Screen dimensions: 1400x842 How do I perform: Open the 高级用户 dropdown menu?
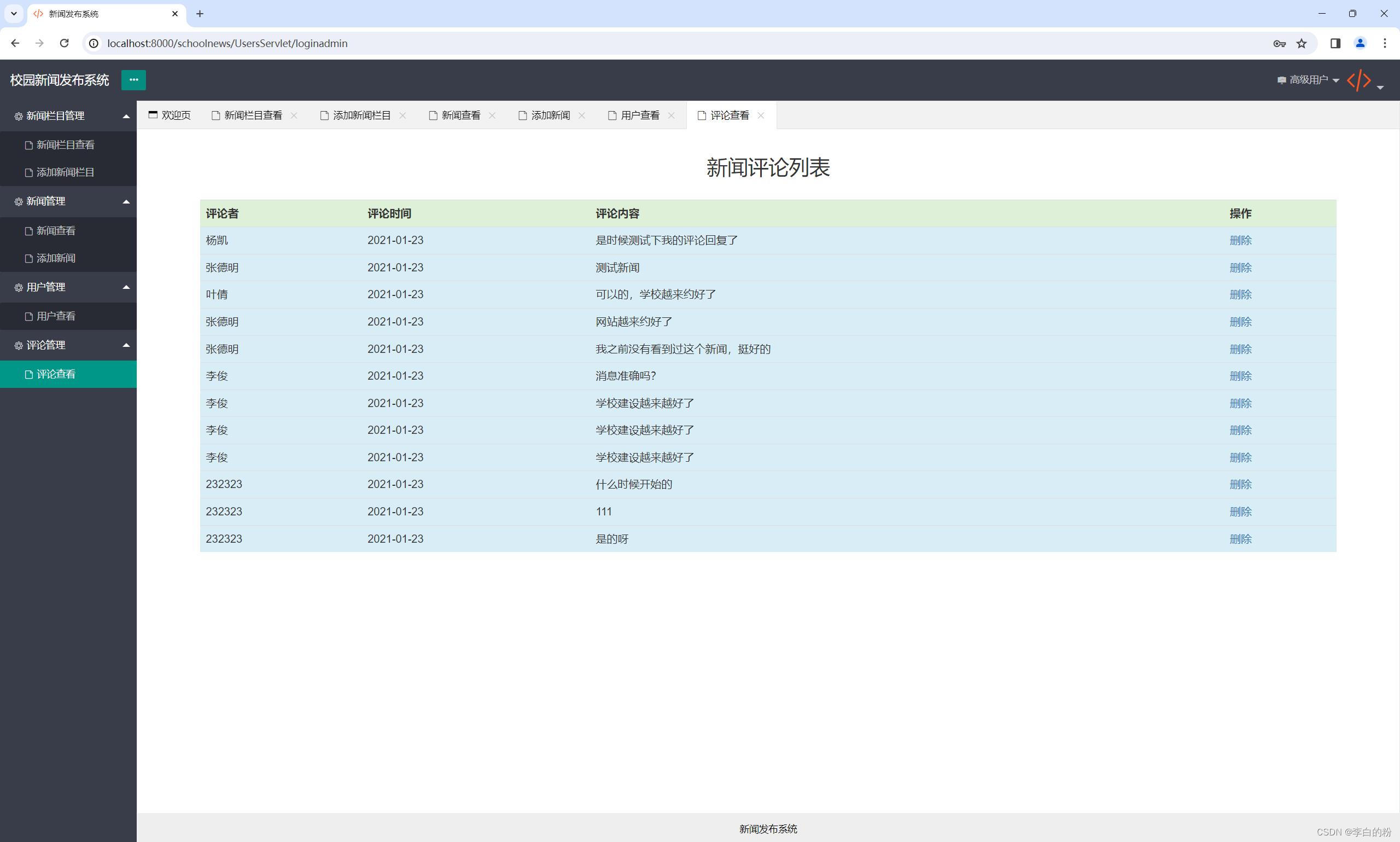coord(1308,80)
